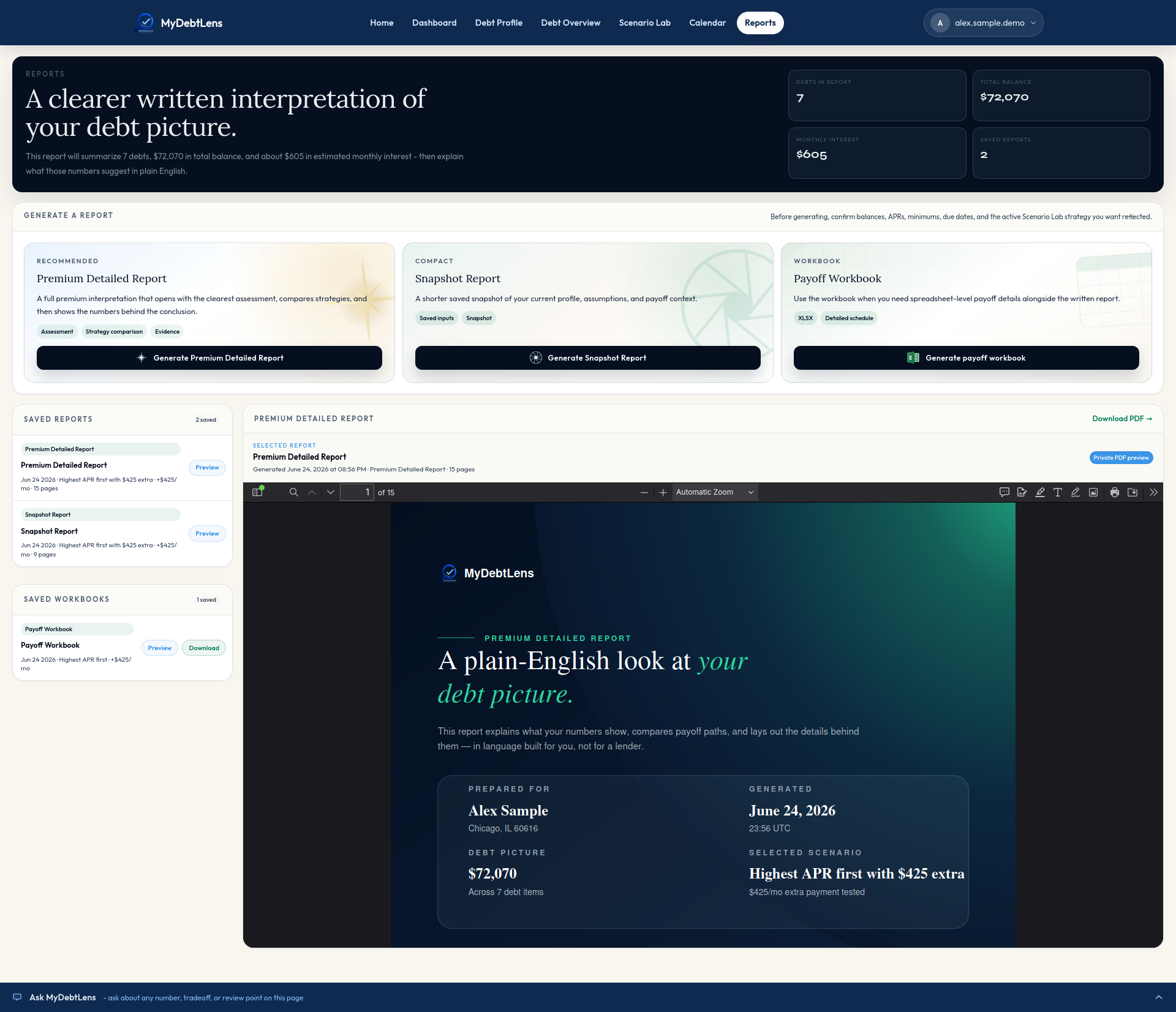Open the Scenario Lab nav tab
This screenshot has height=1012, width=1176.
644,23
